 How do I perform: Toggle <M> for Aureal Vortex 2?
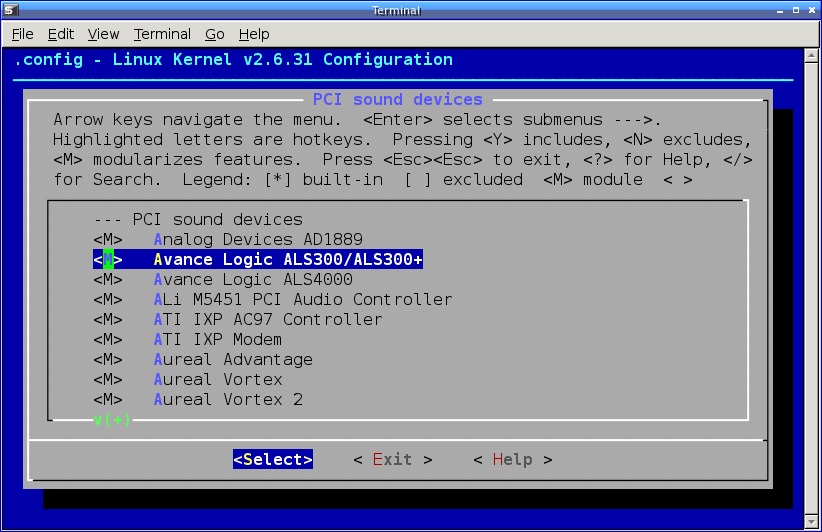pyautogui.click(x=108, y=399)
